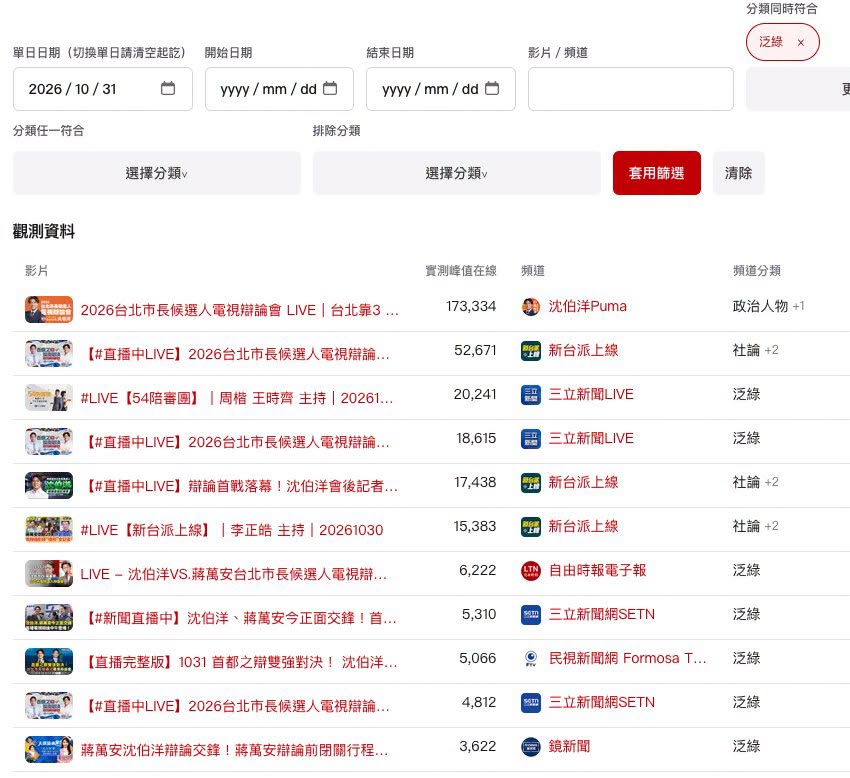Open video link 辯論首戰落幕！沈伯洋會後記者
The height and width of the screenshot is (778, 850).
pos(239,486)
